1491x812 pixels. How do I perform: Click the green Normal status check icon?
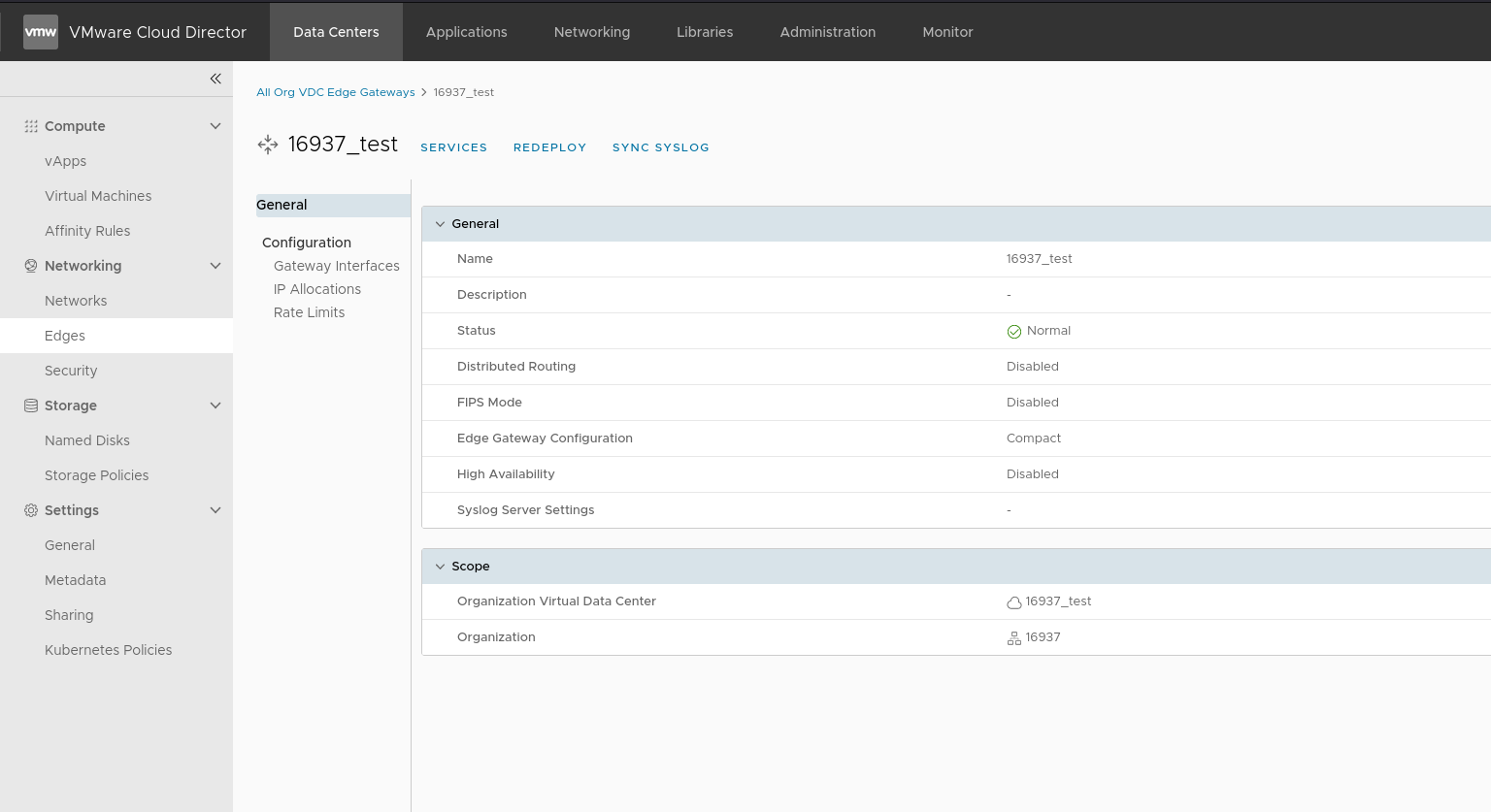pos(1014,332)
